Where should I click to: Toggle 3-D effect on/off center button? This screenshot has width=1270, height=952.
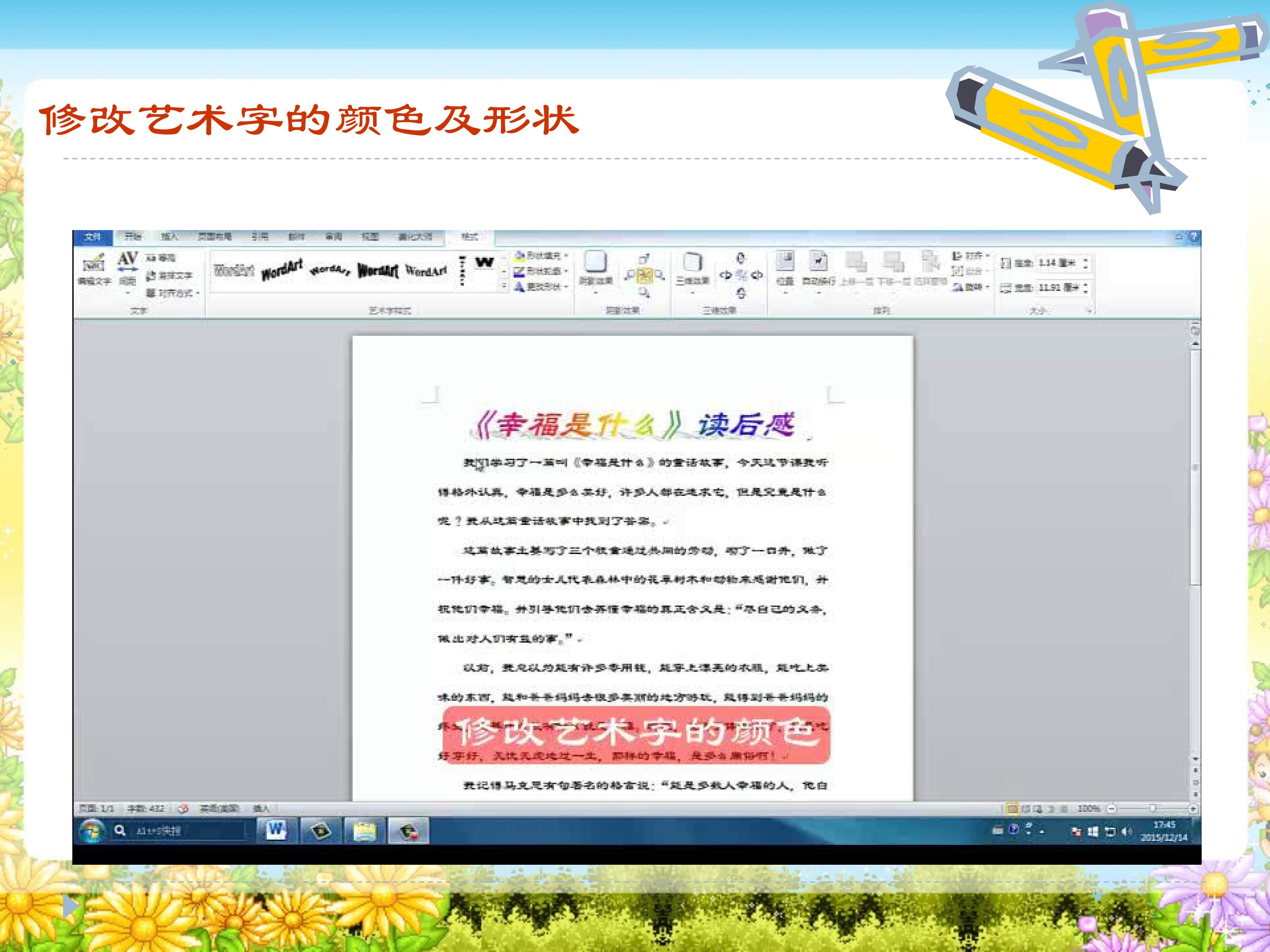[741, 275]
